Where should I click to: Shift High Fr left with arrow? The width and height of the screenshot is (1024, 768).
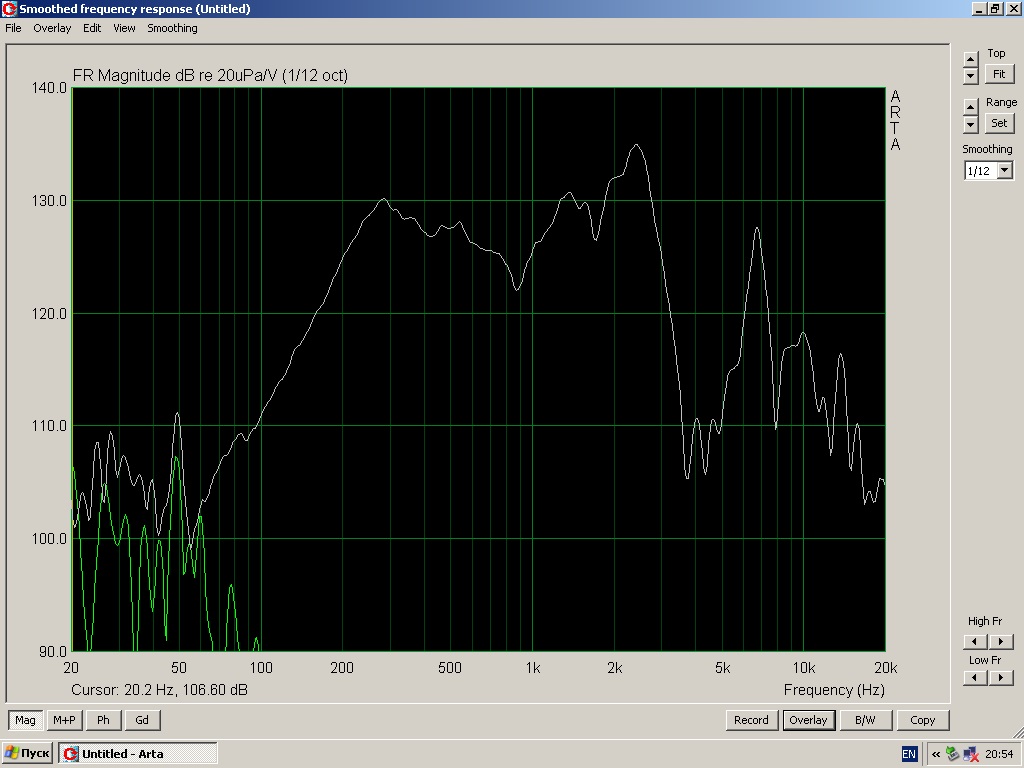974,642
